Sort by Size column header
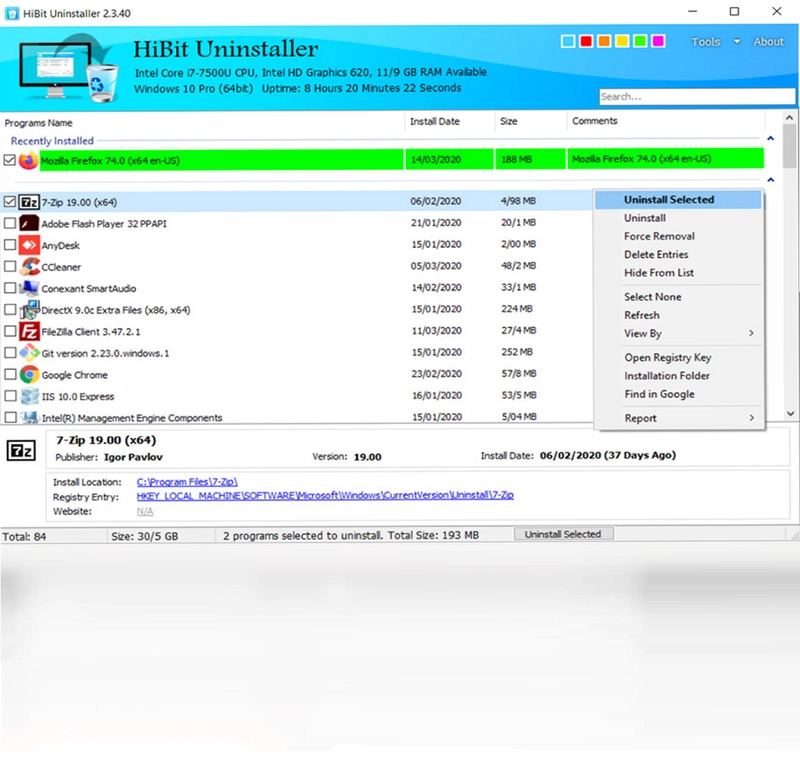 tap(509, 121)
